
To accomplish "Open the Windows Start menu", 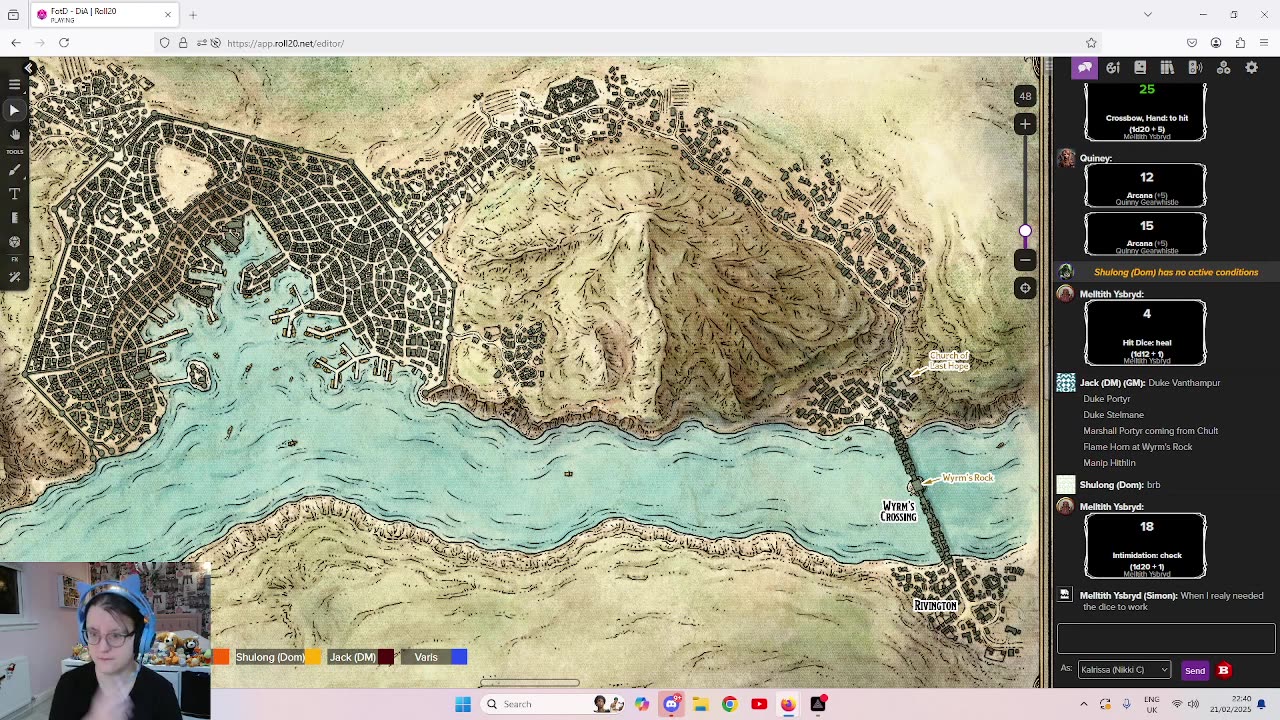I will pos(463,704).
